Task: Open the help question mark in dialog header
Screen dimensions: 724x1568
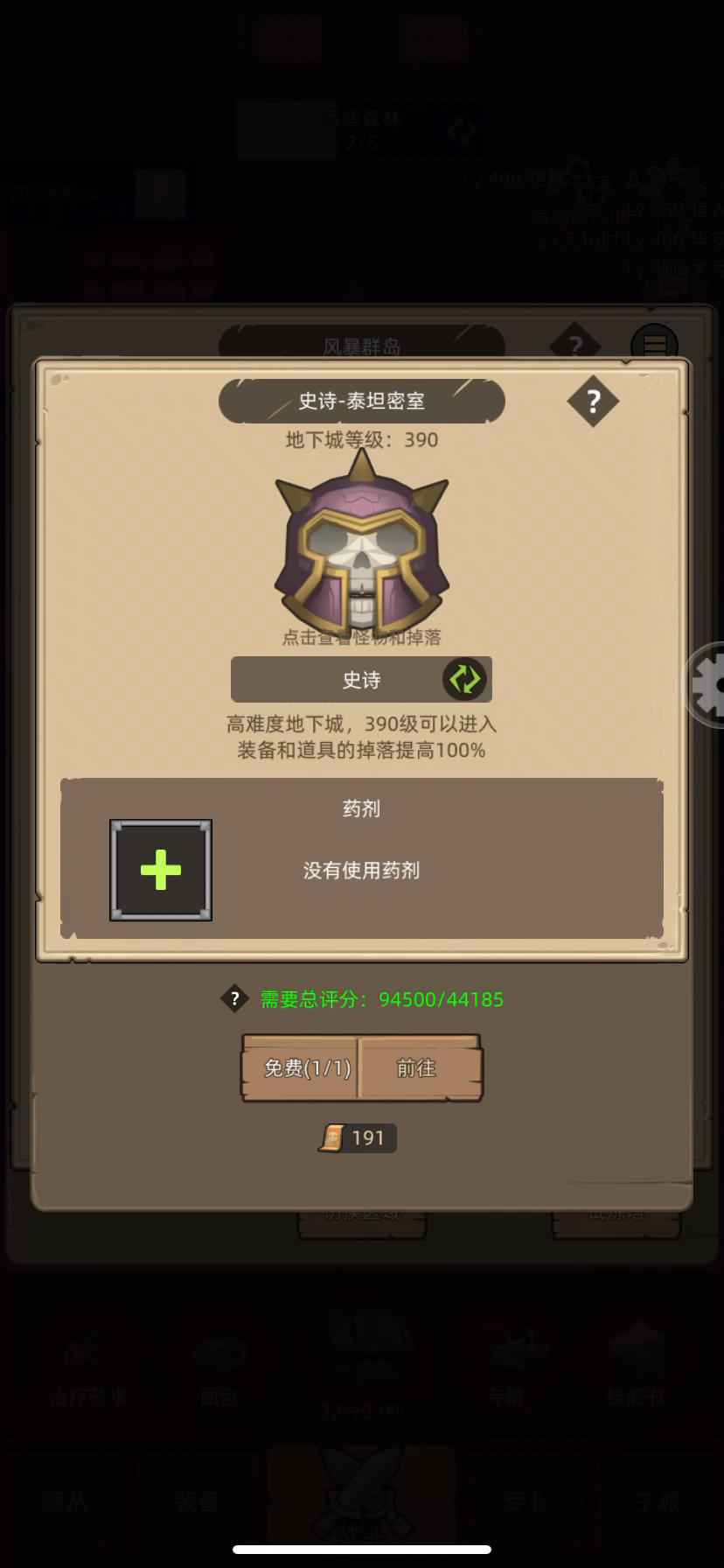Action: click(x=593, y=402)
